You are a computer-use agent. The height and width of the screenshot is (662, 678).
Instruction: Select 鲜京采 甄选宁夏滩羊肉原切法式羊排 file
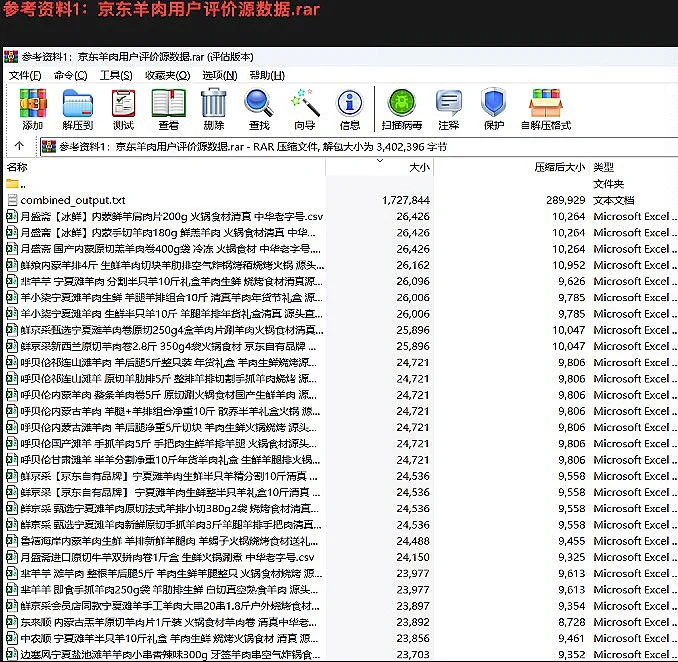[x=170, y=508]
